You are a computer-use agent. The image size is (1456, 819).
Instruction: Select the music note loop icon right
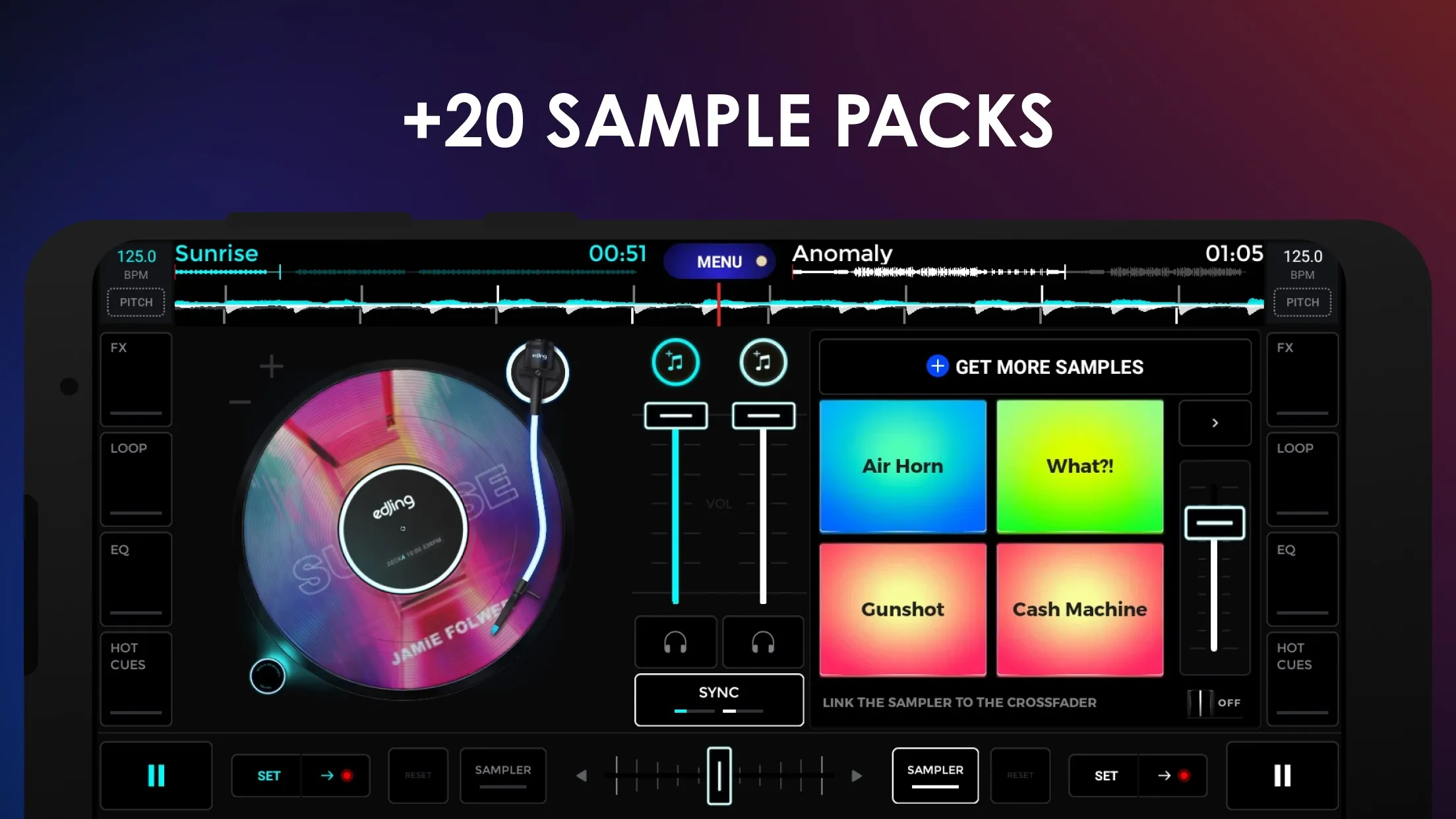click(x=762, y=361)
